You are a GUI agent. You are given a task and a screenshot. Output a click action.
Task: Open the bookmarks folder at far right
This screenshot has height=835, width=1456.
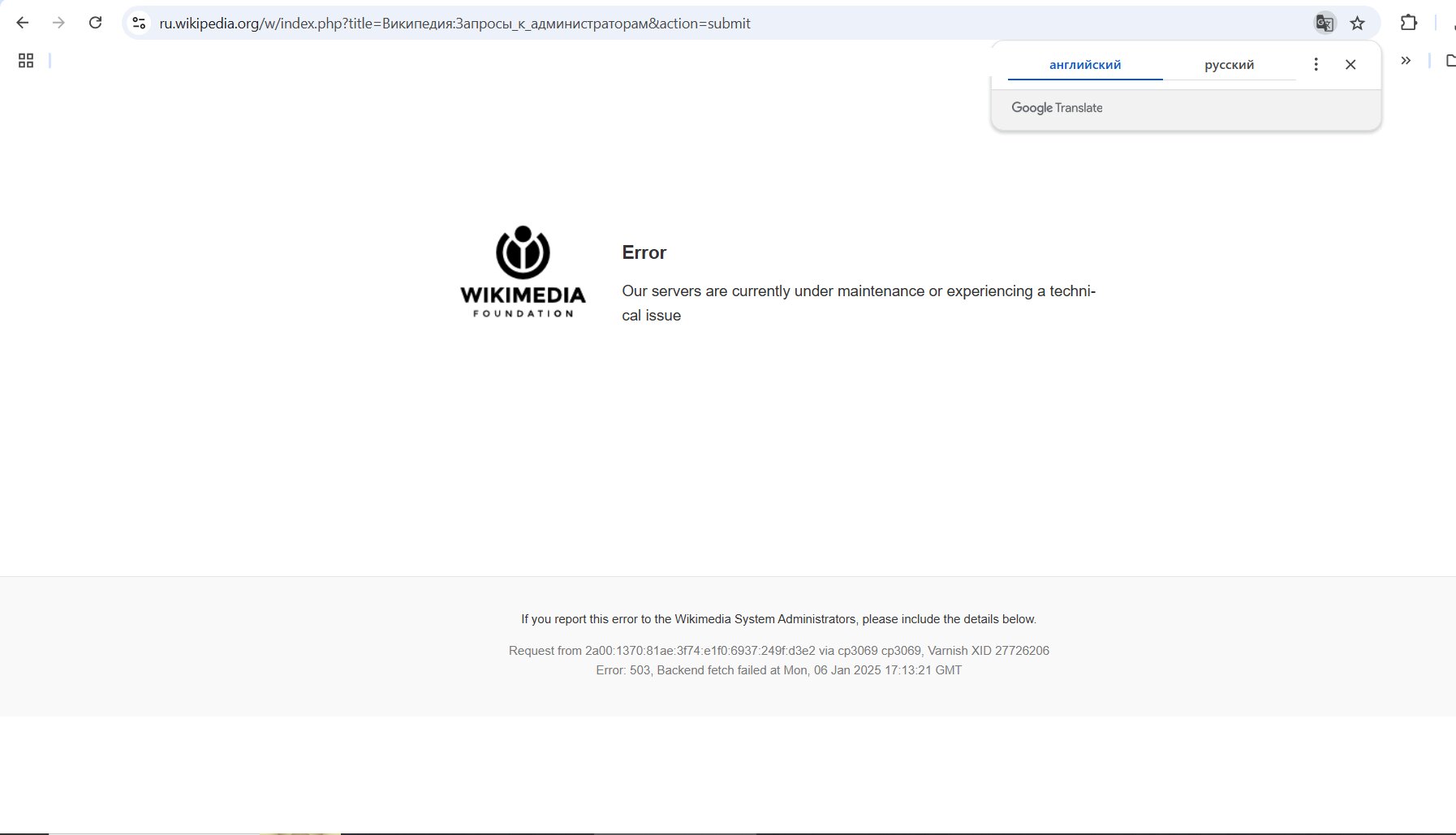1450,60
